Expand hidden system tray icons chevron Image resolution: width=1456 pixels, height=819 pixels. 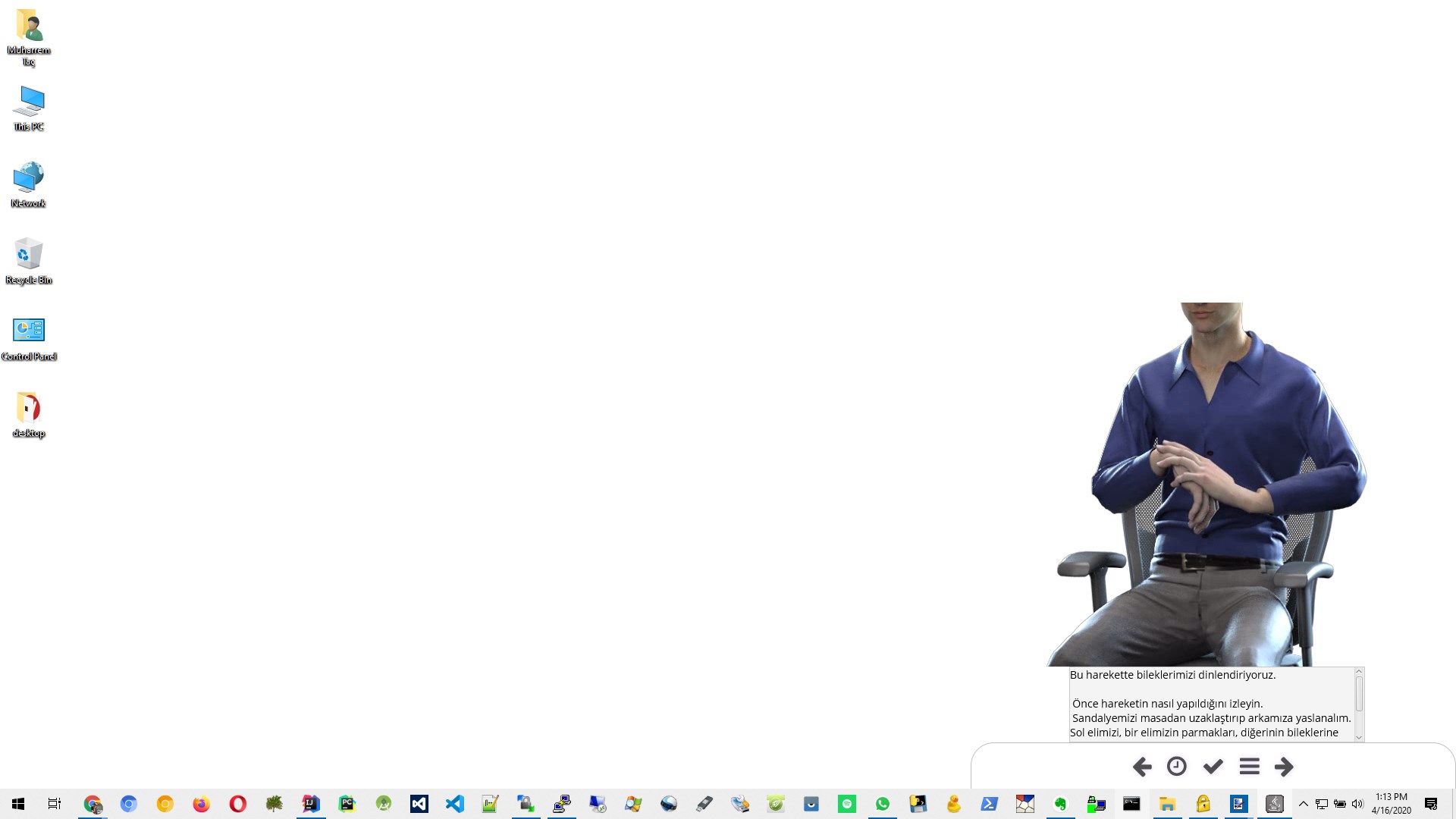(1303, 804)
